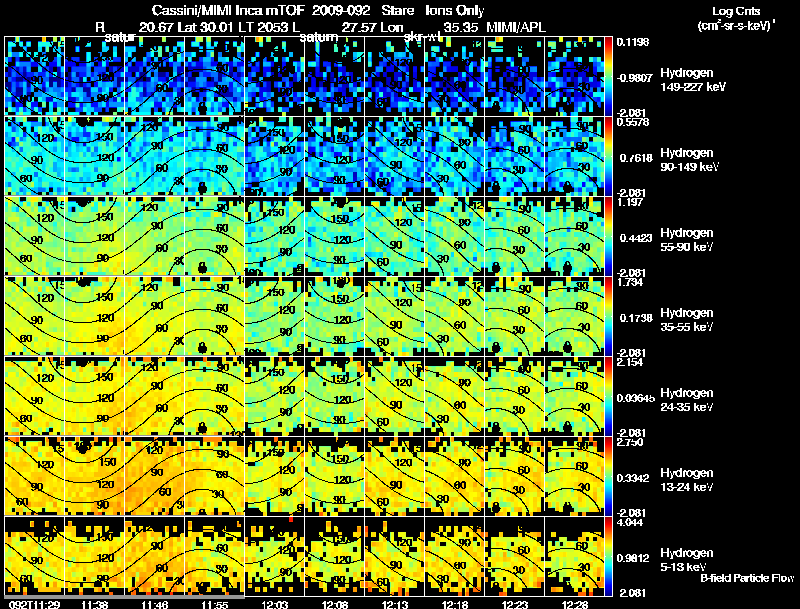The height and width of the screenshot is (609, 800).
Task: Click the 0.4423 scale midpoint value
Action: coord(636,238)
